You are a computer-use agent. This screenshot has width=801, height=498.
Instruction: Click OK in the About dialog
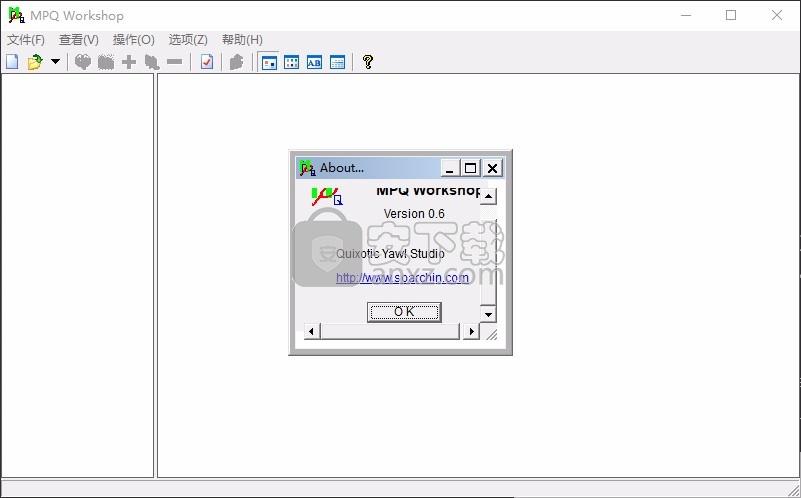[404, 312]
